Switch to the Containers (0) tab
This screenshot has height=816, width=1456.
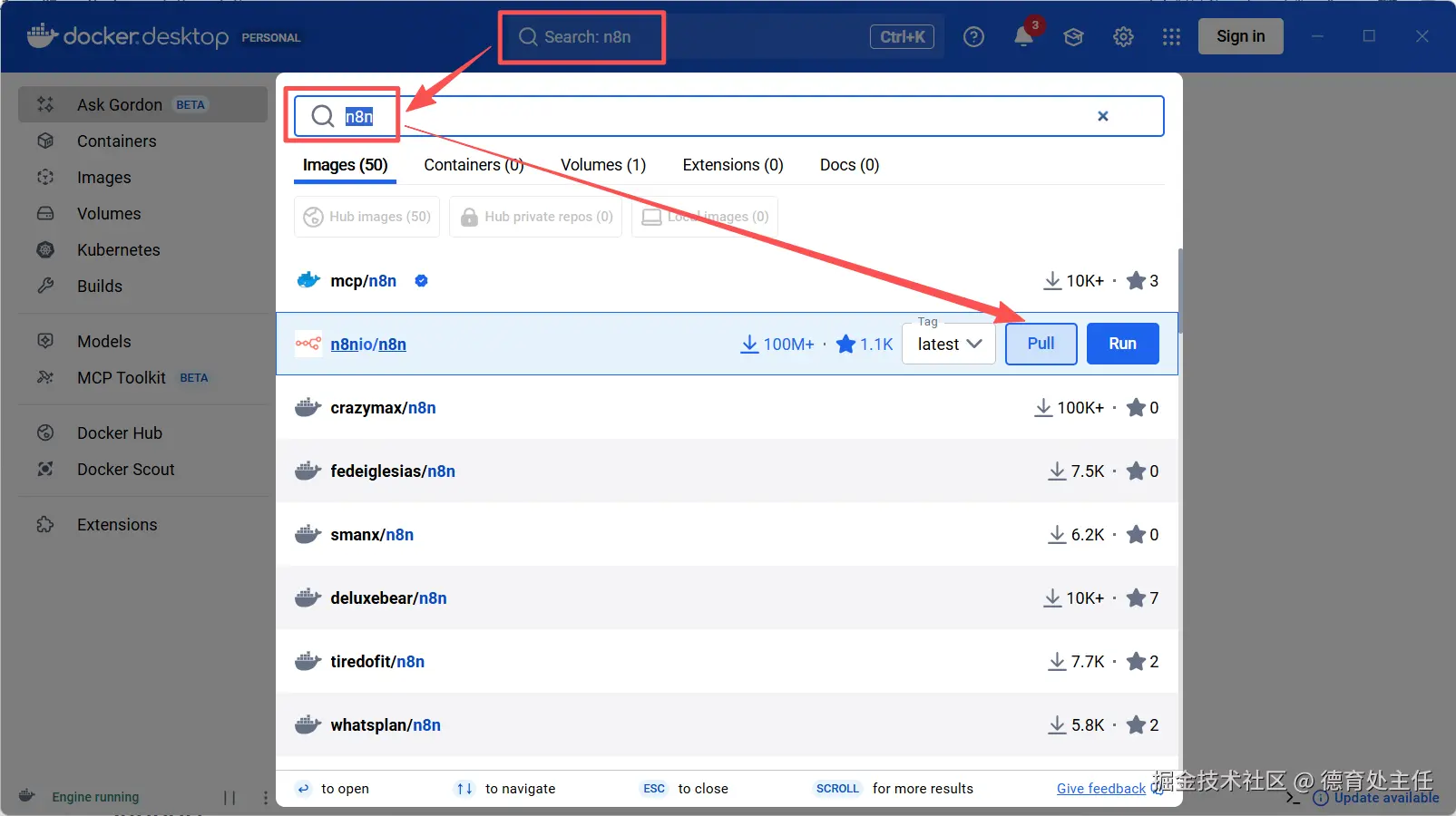pyautogui.click(x=474, y=165)
